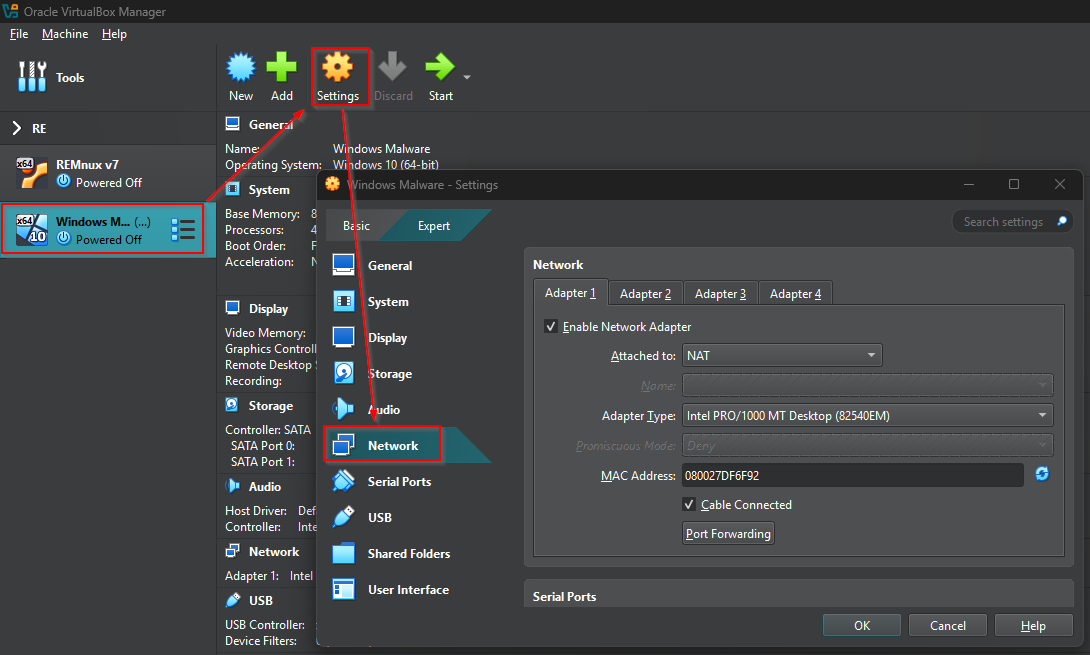
Task: Switch to the Expert settings mode
Action: coord(434,225)
